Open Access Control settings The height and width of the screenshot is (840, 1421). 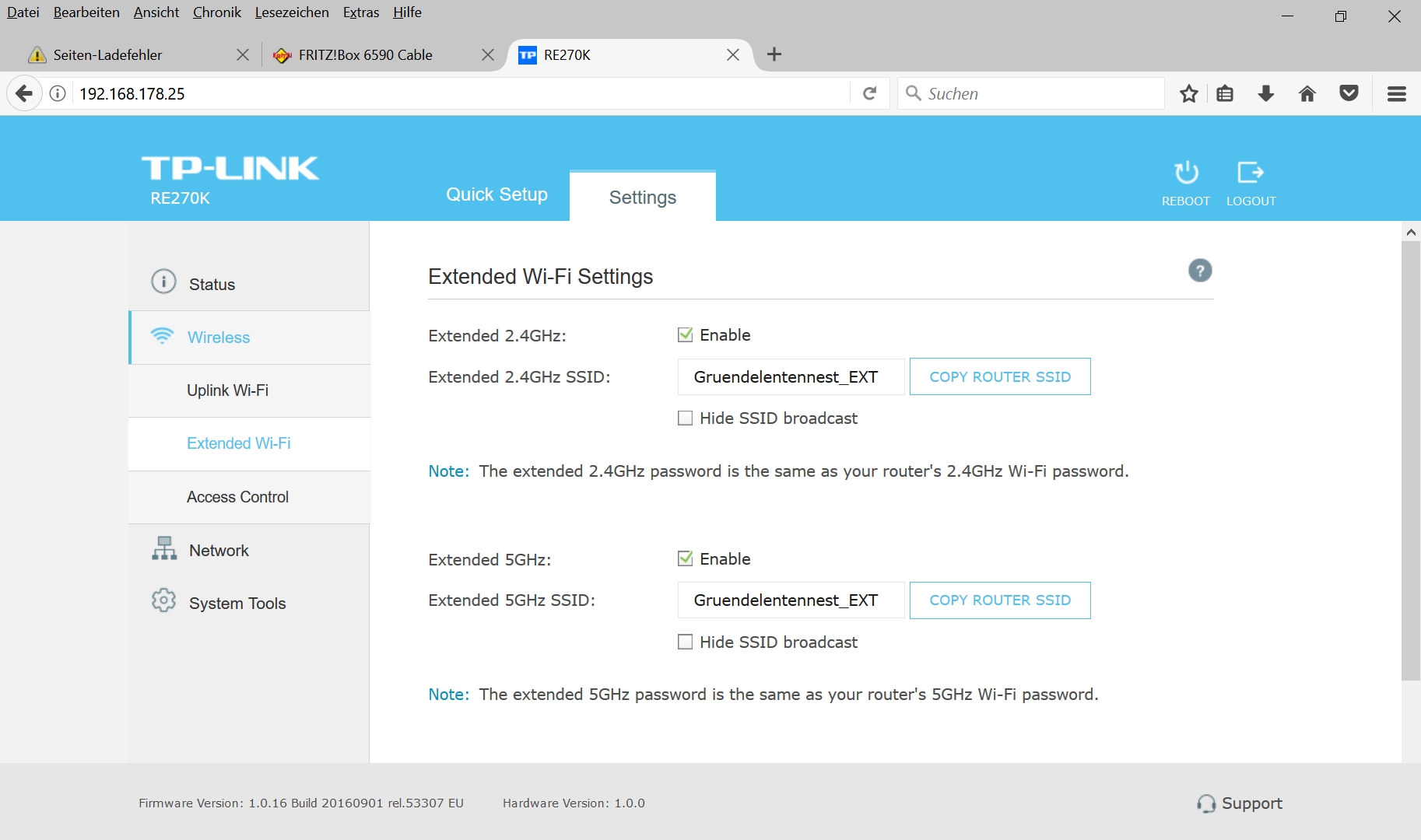(x=249, y=497)
